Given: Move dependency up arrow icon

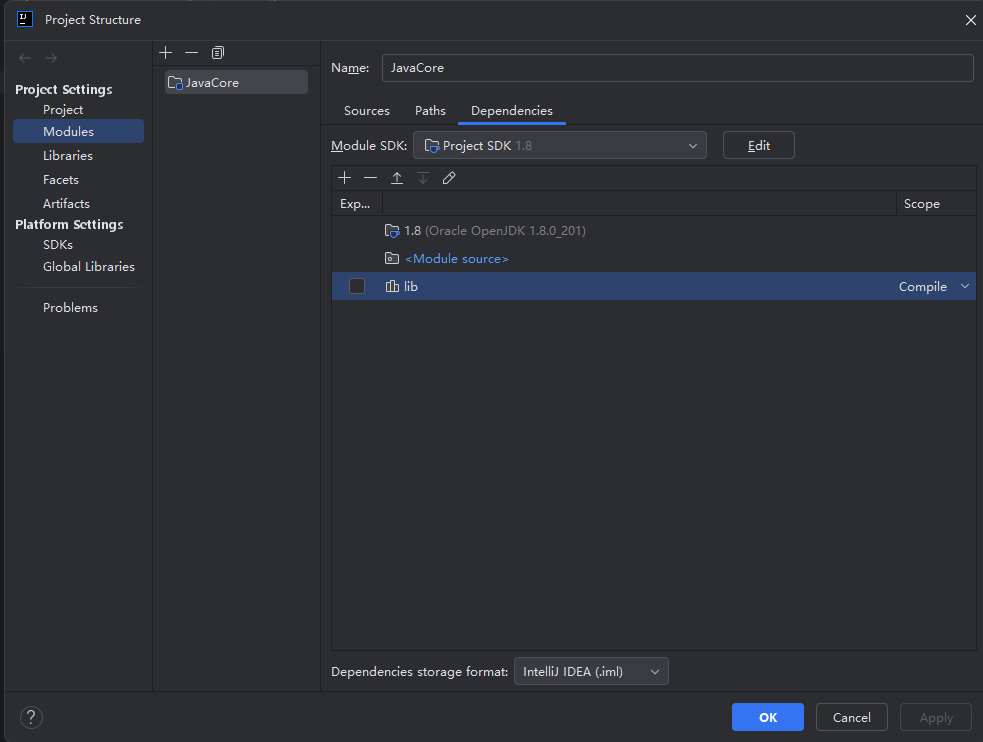Looking at the screenshot, I should (x=397, y=178).
